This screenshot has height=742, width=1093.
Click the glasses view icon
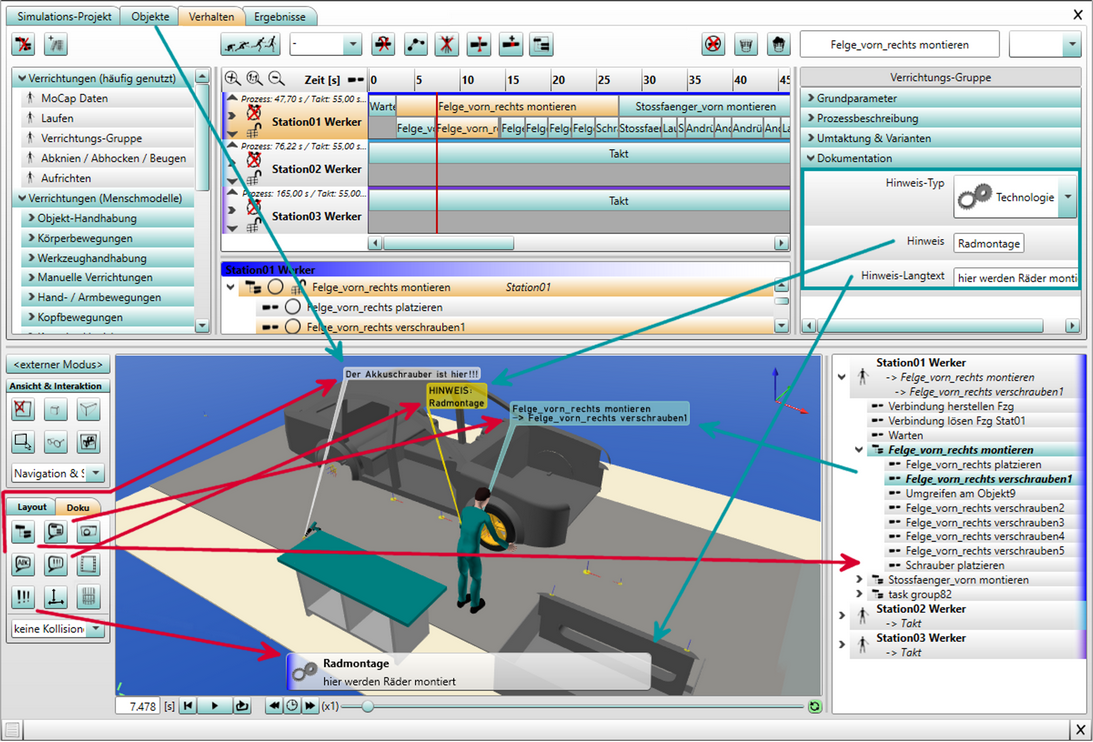click(x=56, y=441)
